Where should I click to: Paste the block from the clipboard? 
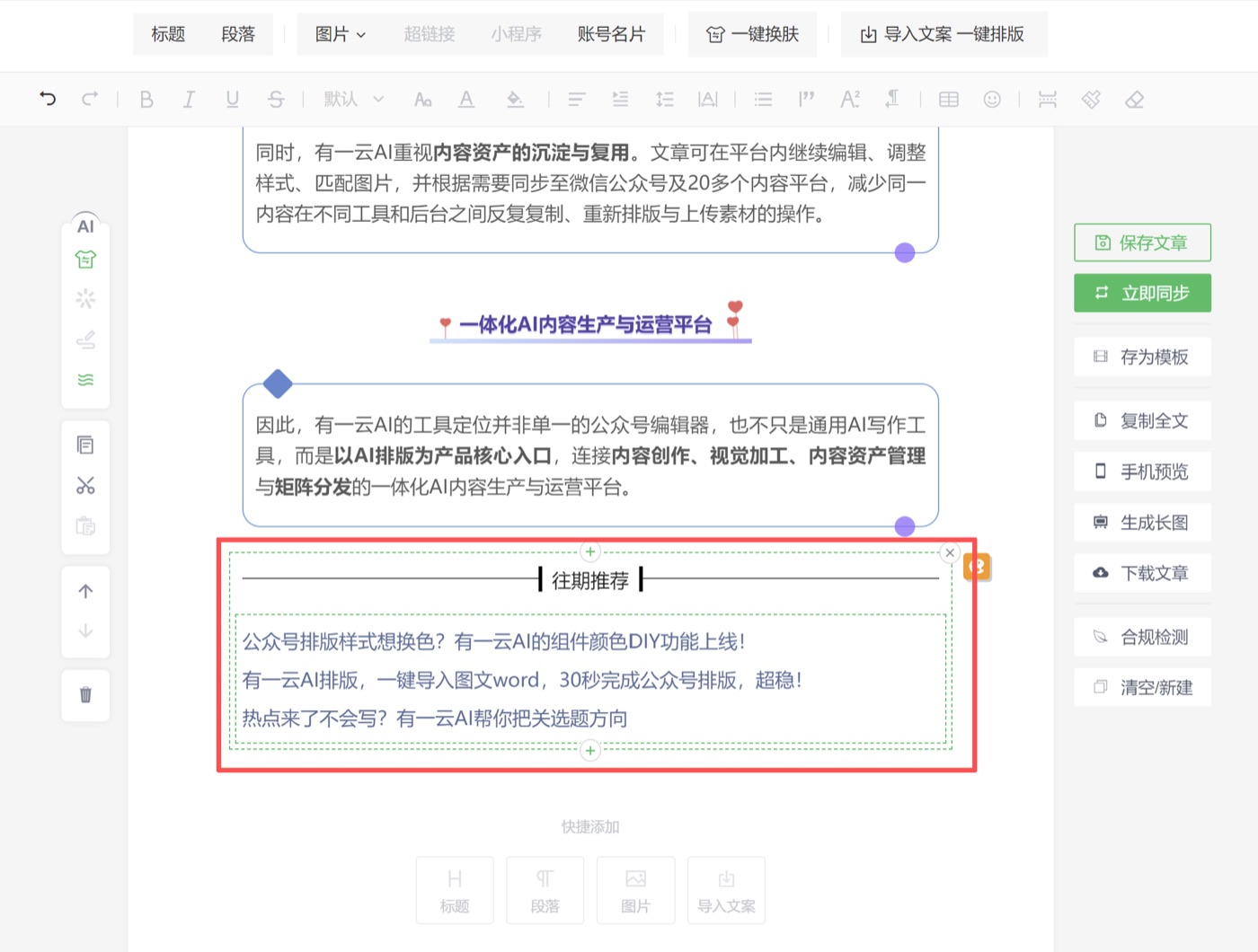[x=85, y=526]
